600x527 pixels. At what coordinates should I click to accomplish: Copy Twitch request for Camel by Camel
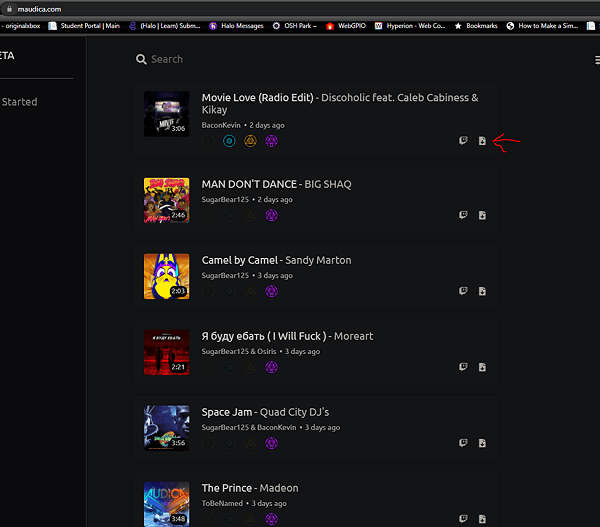pos(463,291)
